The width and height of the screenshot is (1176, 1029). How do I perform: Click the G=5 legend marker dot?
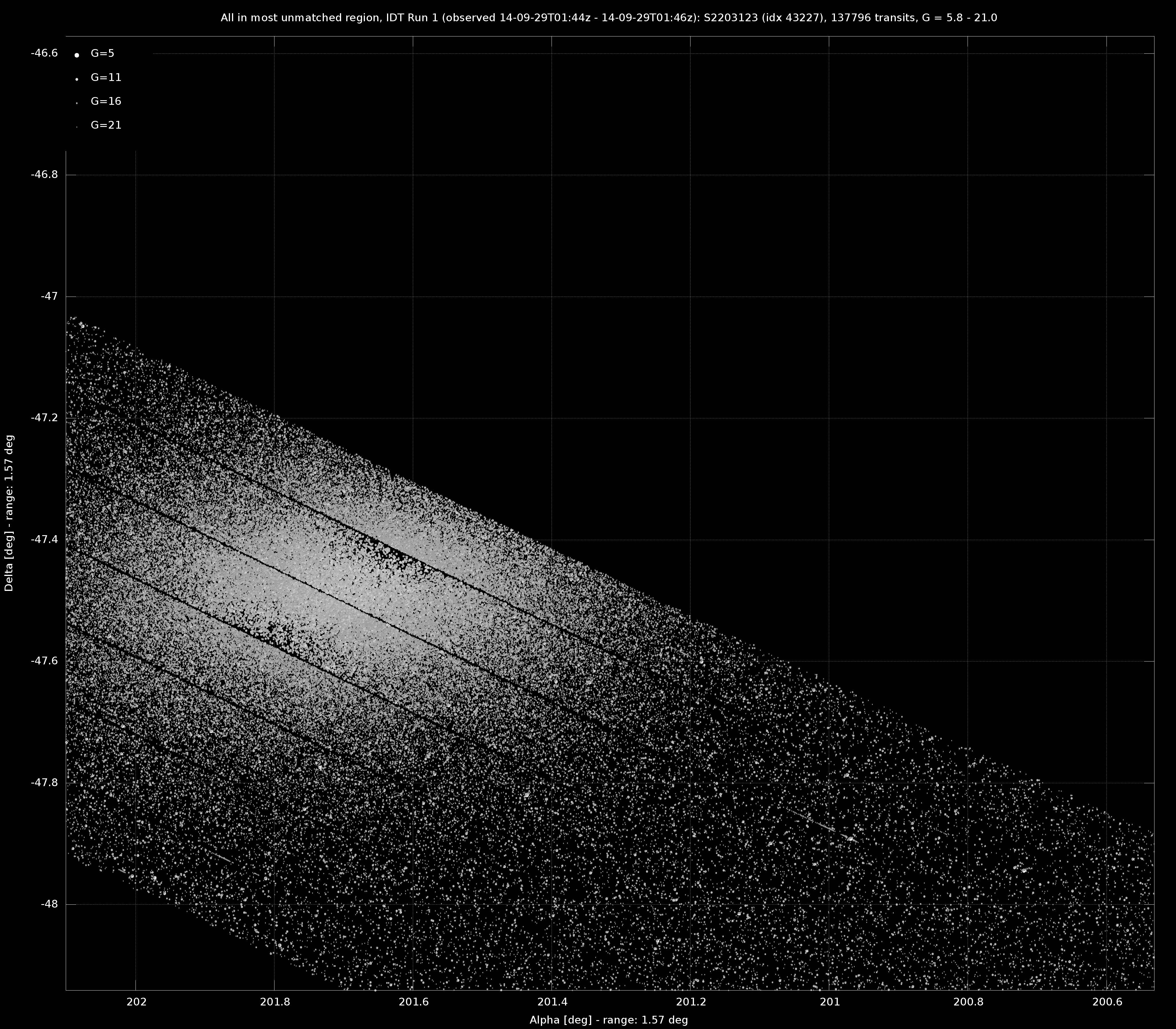76,55
